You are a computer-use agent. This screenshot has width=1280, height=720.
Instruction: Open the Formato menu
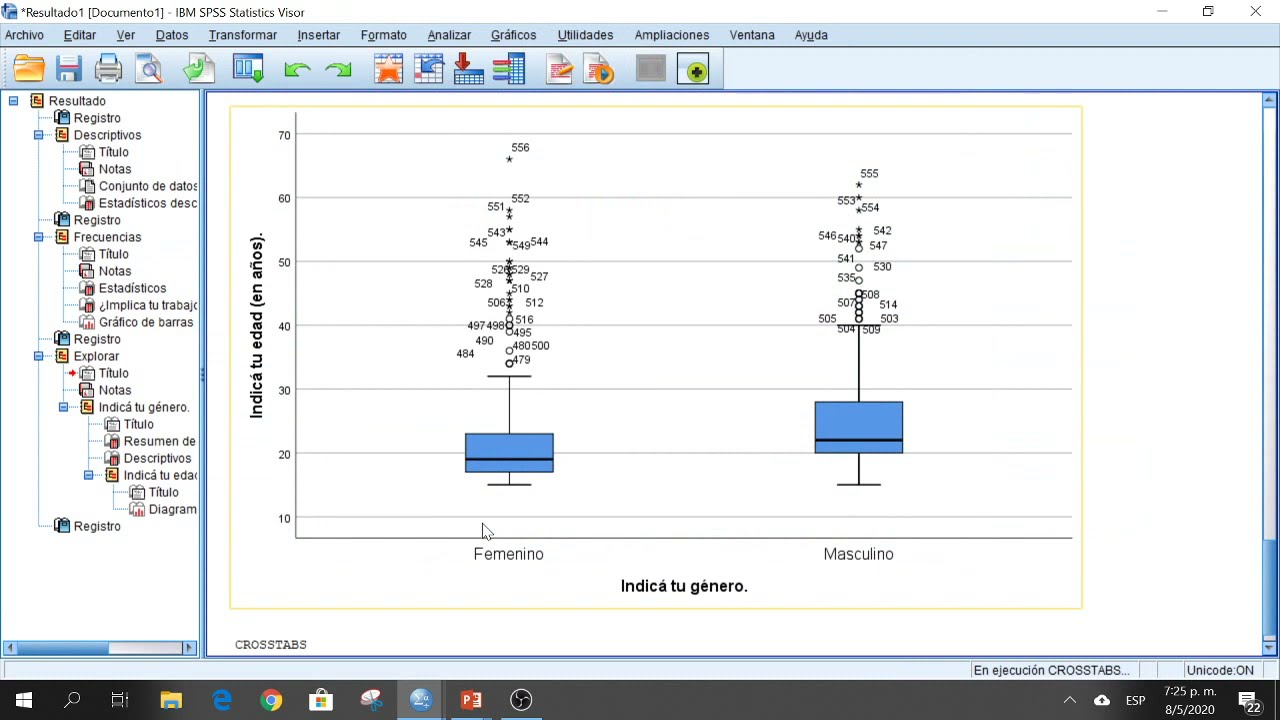384,35
